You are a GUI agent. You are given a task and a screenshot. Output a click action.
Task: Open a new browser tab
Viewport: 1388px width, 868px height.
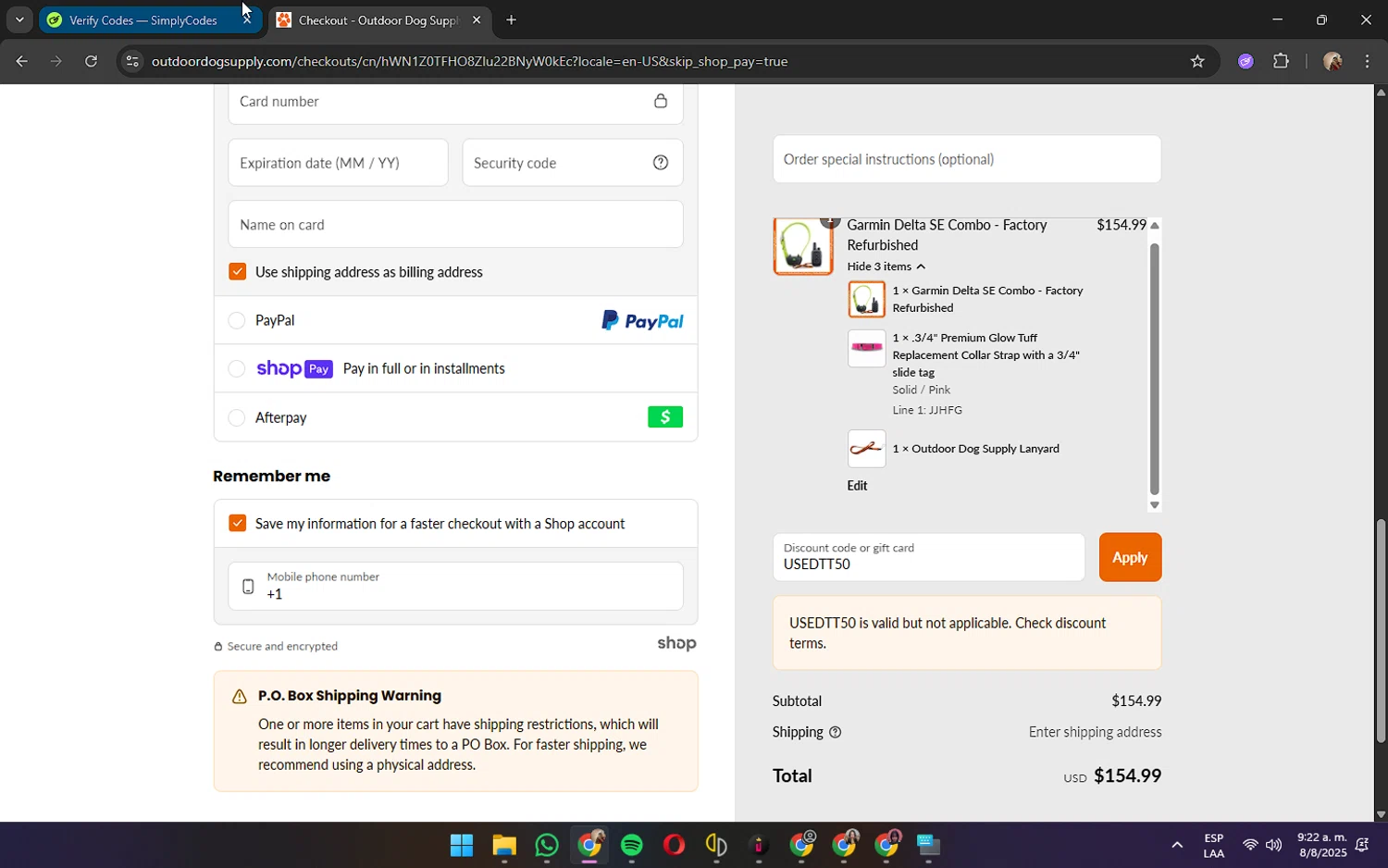click(511, 19)
